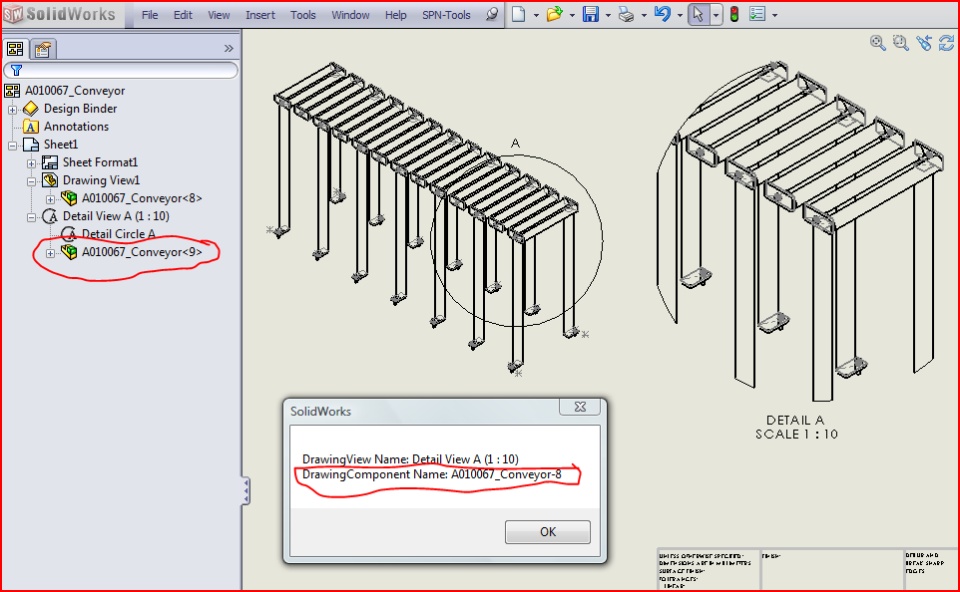Screen dimensions: 960x592
Task: Select the 'Detail Circle A' tree label
Action: (118, 234)
